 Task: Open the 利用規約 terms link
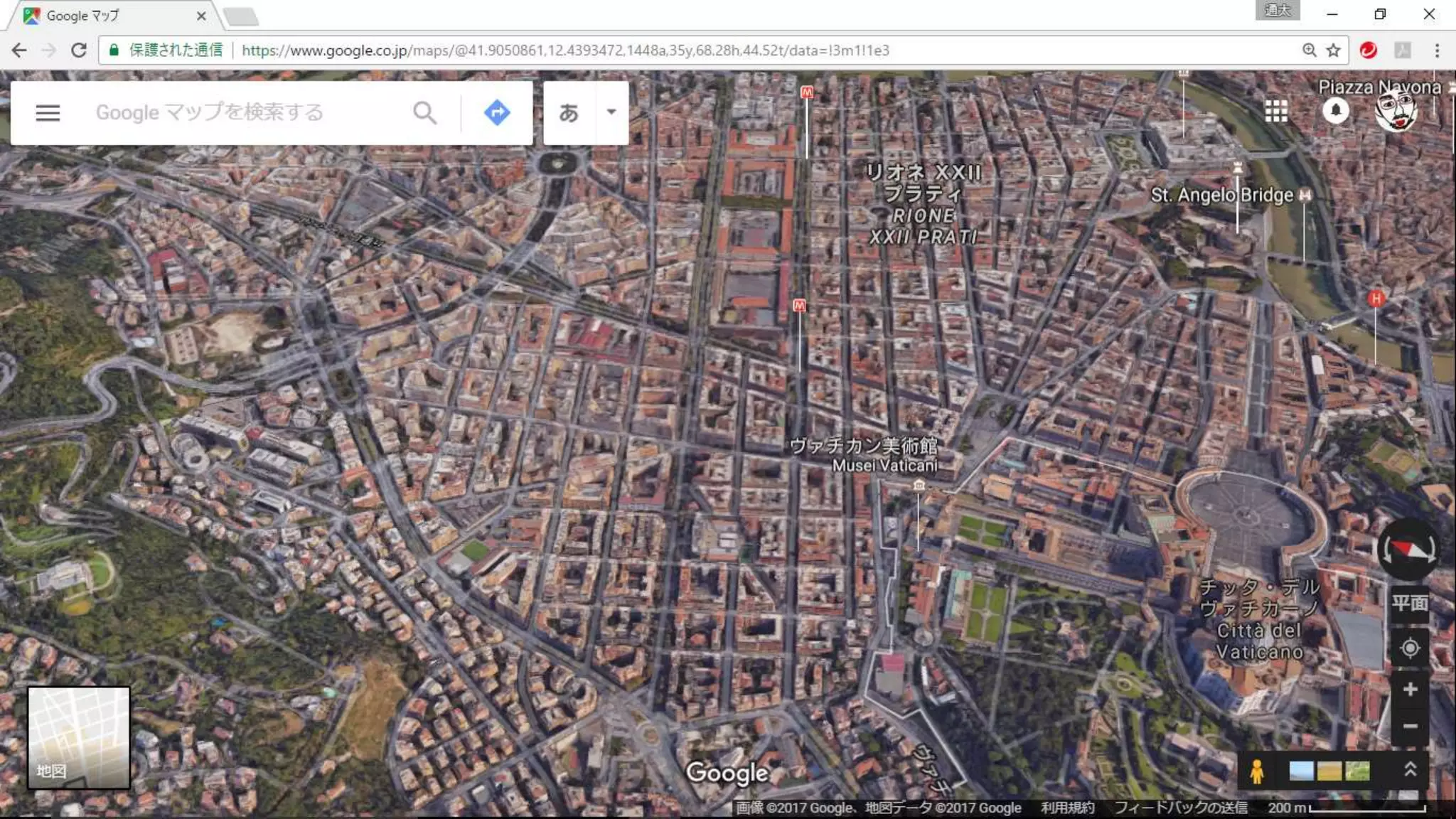tap(1067, 808)
